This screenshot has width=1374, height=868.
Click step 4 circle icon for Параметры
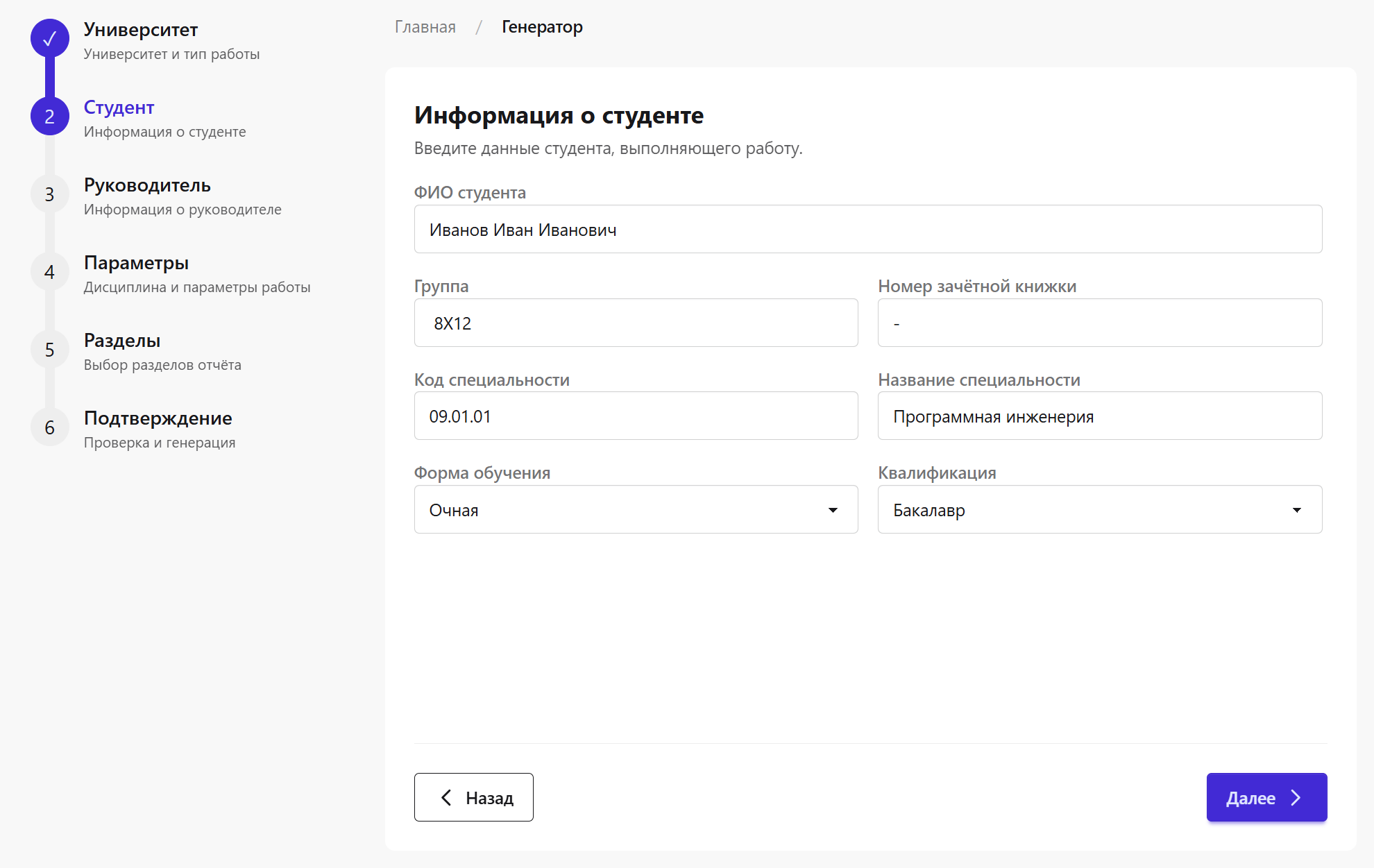[x=49, y=271]
